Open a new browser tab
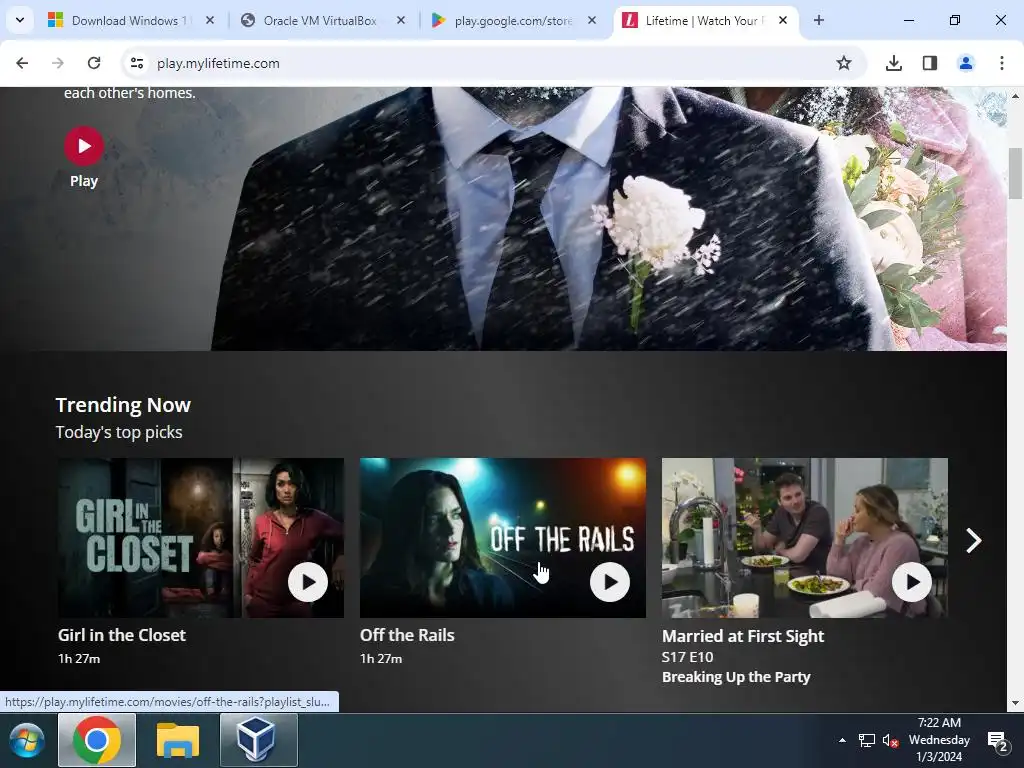Image resolution: width=1024 pixels, height=768 pixels. (x=818, y=20)
